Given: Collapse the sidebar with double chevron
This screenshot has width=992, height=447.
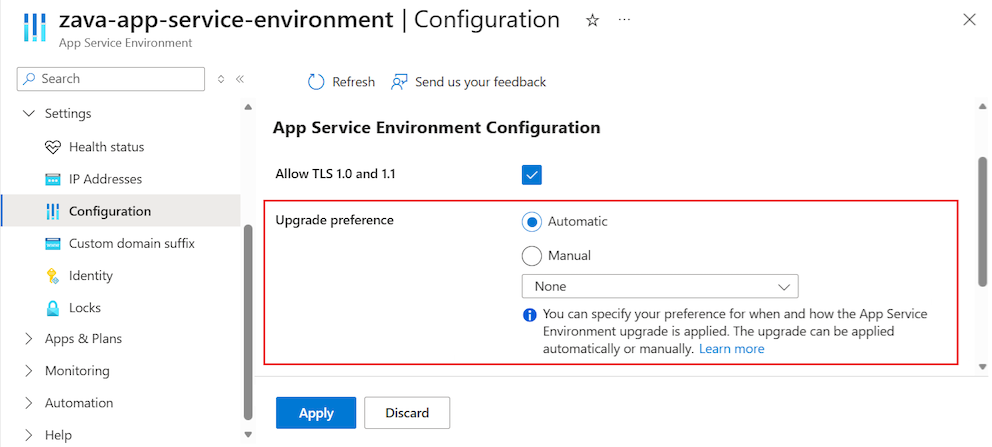Looking at the screenshot, I should 240,79.
